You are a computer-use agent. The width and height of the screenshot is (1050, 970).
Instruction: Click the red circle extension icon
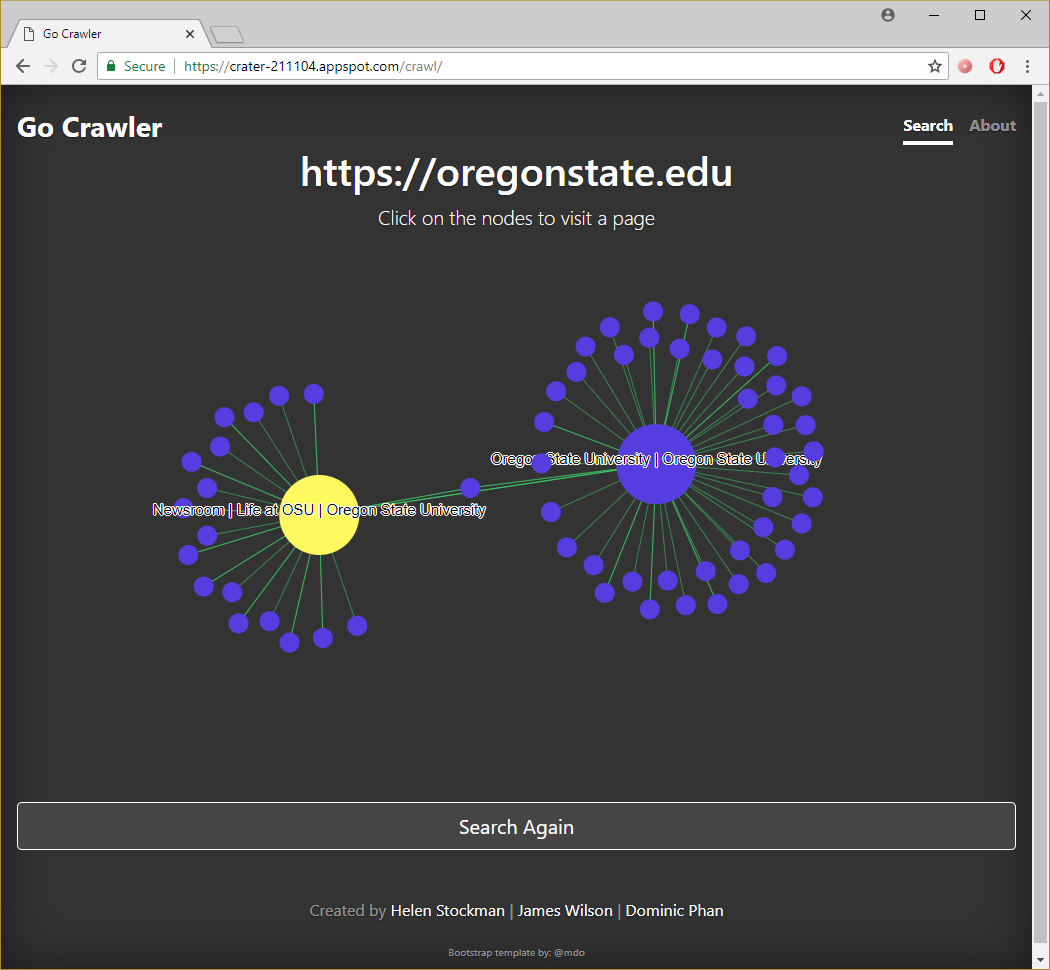coord(965,66)
